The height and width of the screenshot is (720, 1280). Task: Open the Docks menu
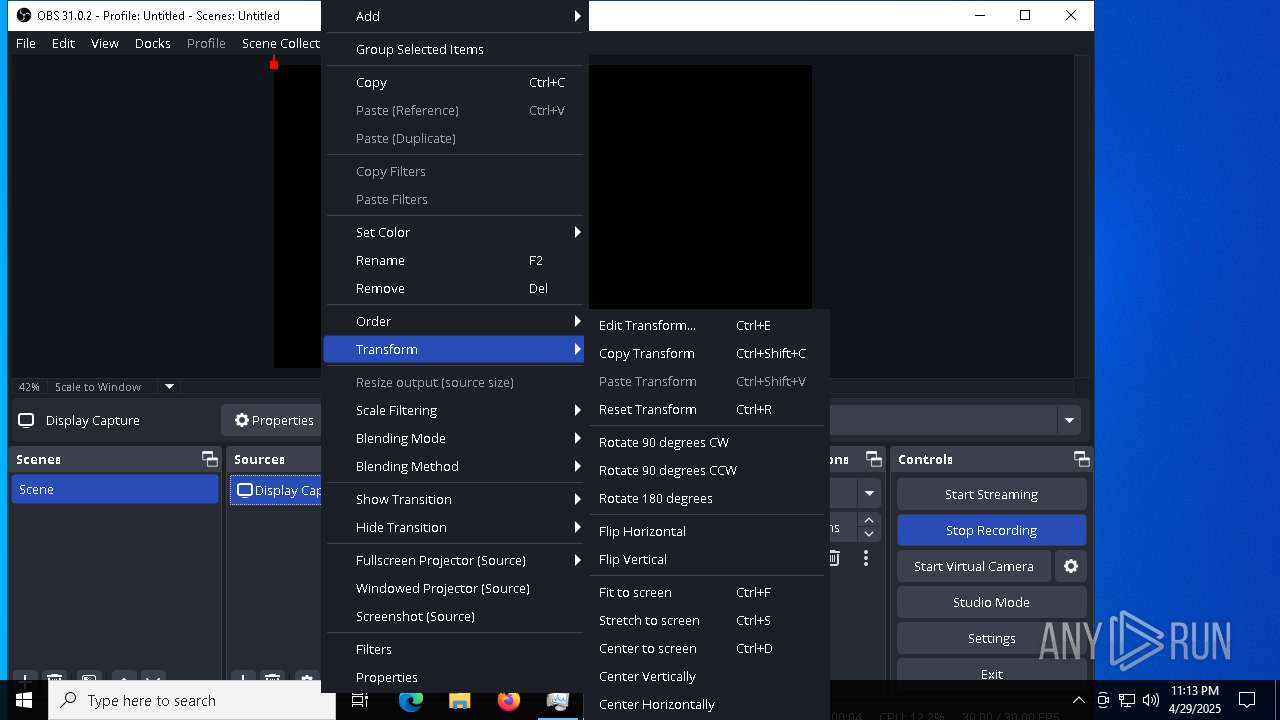pyautogui.click(x=153, y=43)
